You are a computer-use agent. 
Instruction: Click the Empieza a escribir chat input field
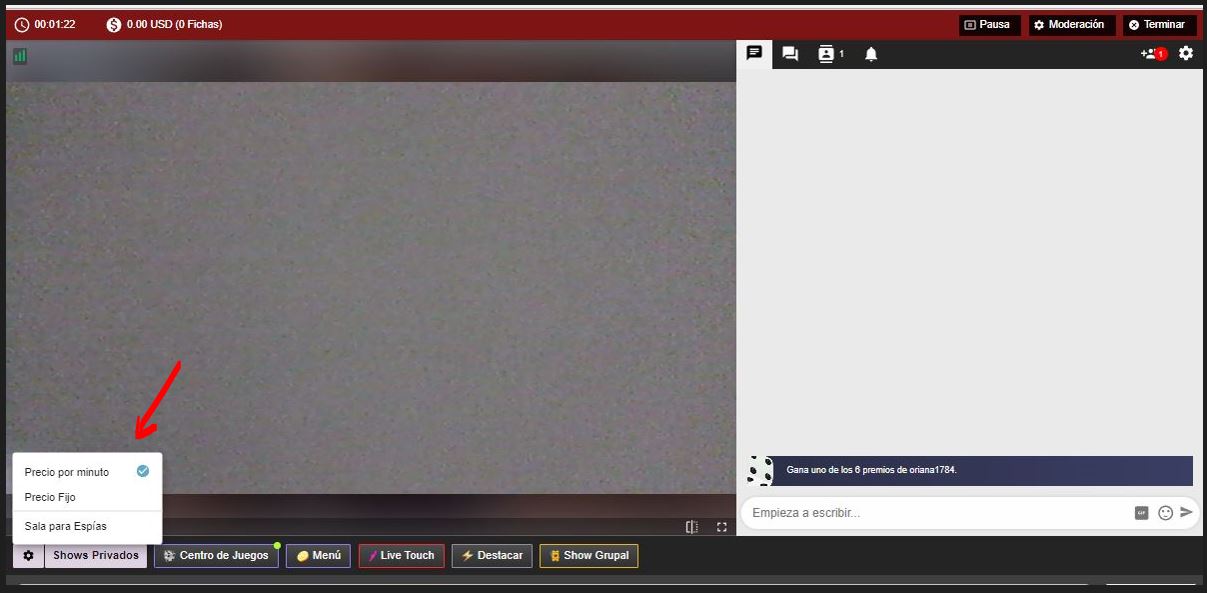(935, 513)
